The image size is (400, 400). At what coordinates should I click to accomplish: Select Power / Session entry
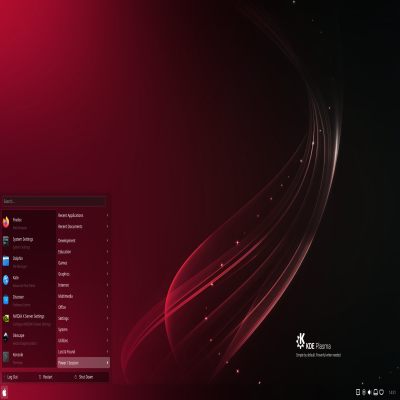pyautogui.click(x=84, y=363)
